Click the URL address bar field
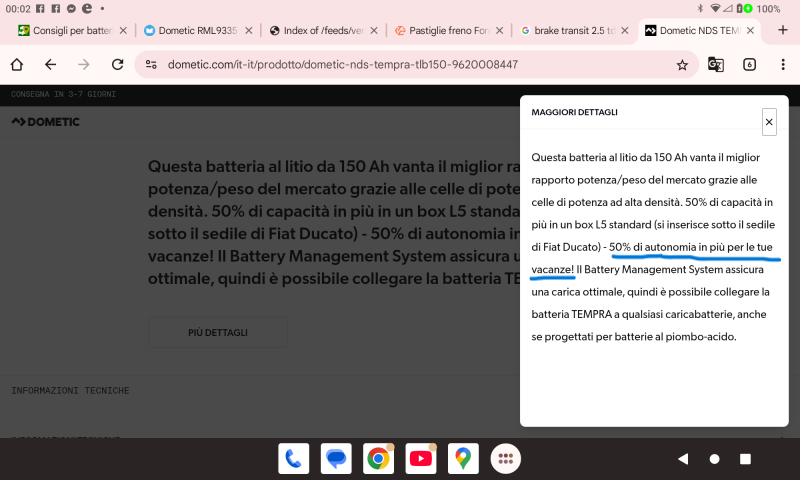This screenshot has width=800, height=480. pyautogui.click(x=416, y=65)
